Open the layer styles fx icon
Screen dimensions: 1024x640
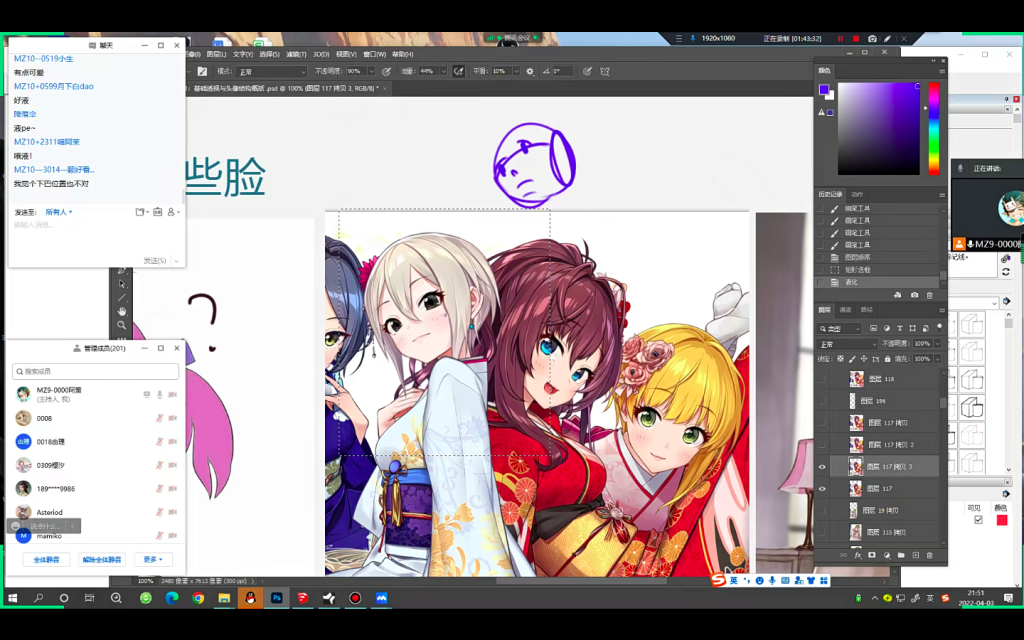(858, 556)
